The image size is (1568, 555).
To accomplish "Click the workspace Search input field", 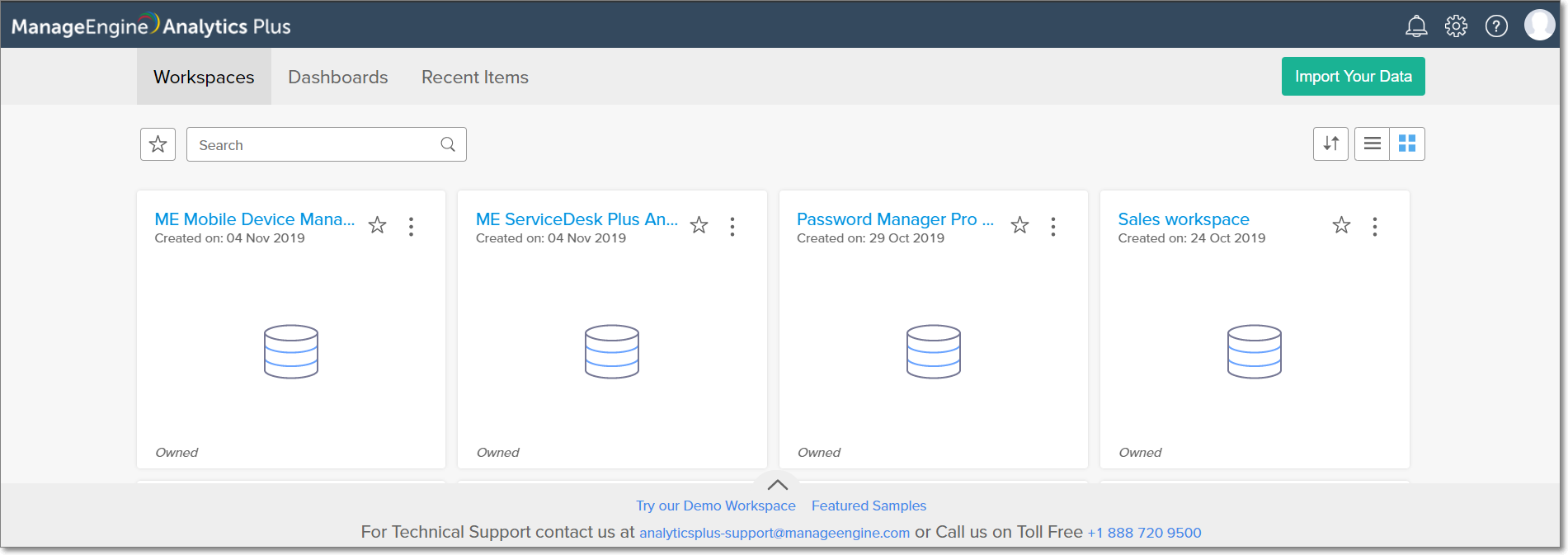I will pyautogui.click(x=318, y=145).
